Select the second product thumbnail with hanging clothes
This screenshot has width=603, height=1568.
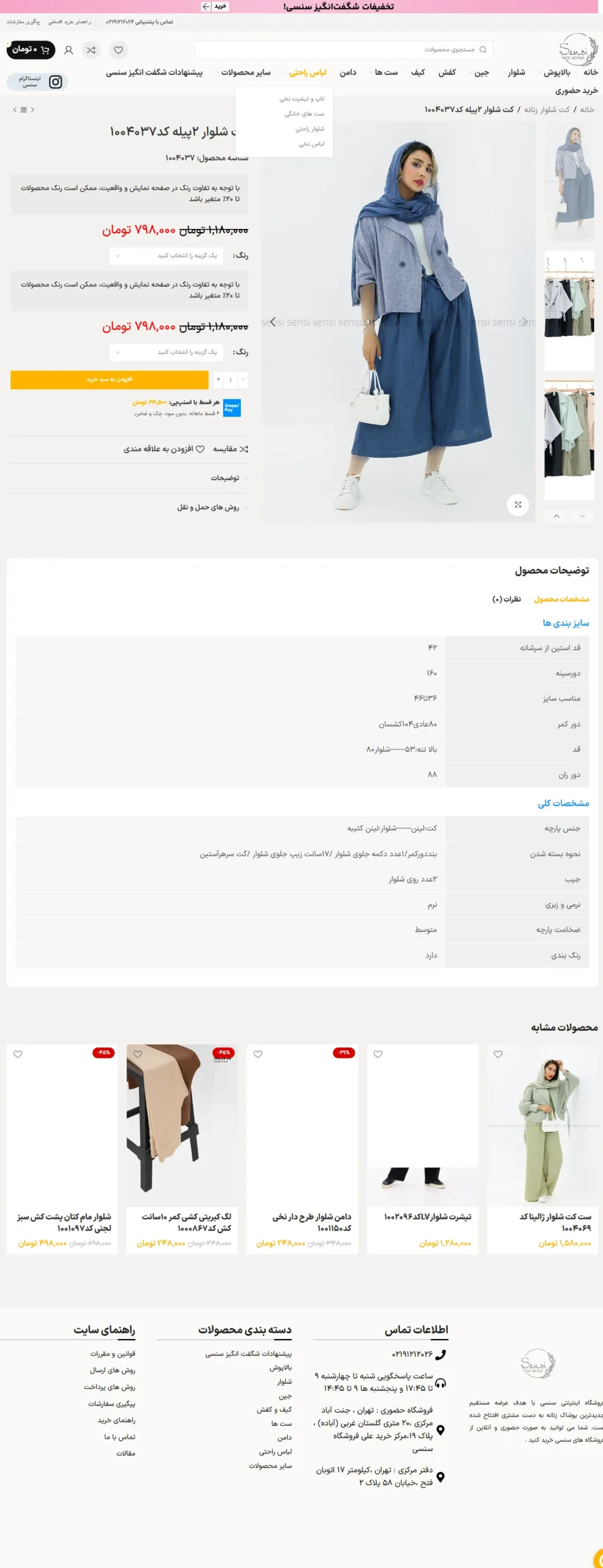pyautogui.click(x=569, y=310)
